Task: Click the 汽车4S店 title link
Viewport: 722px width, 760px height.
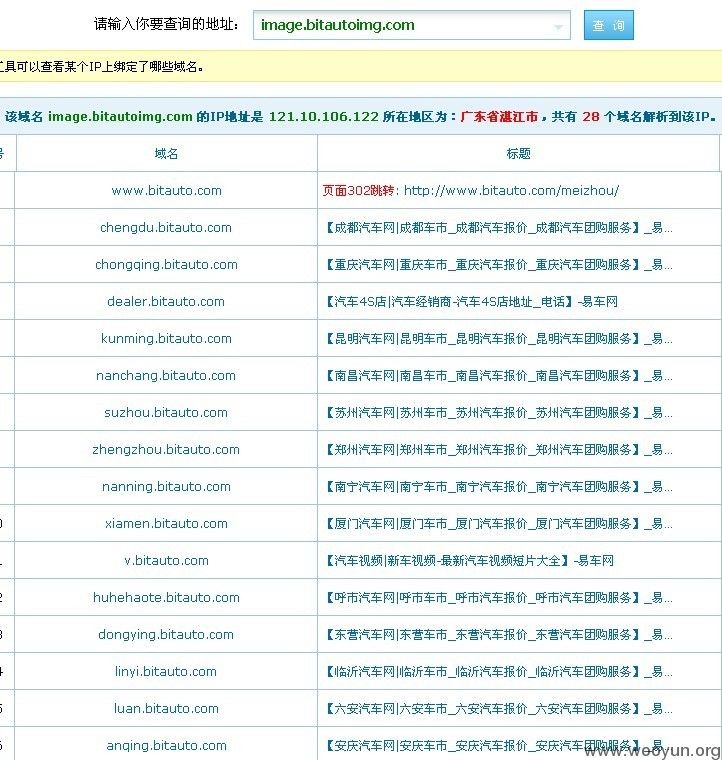Action: tap(471, 302)
